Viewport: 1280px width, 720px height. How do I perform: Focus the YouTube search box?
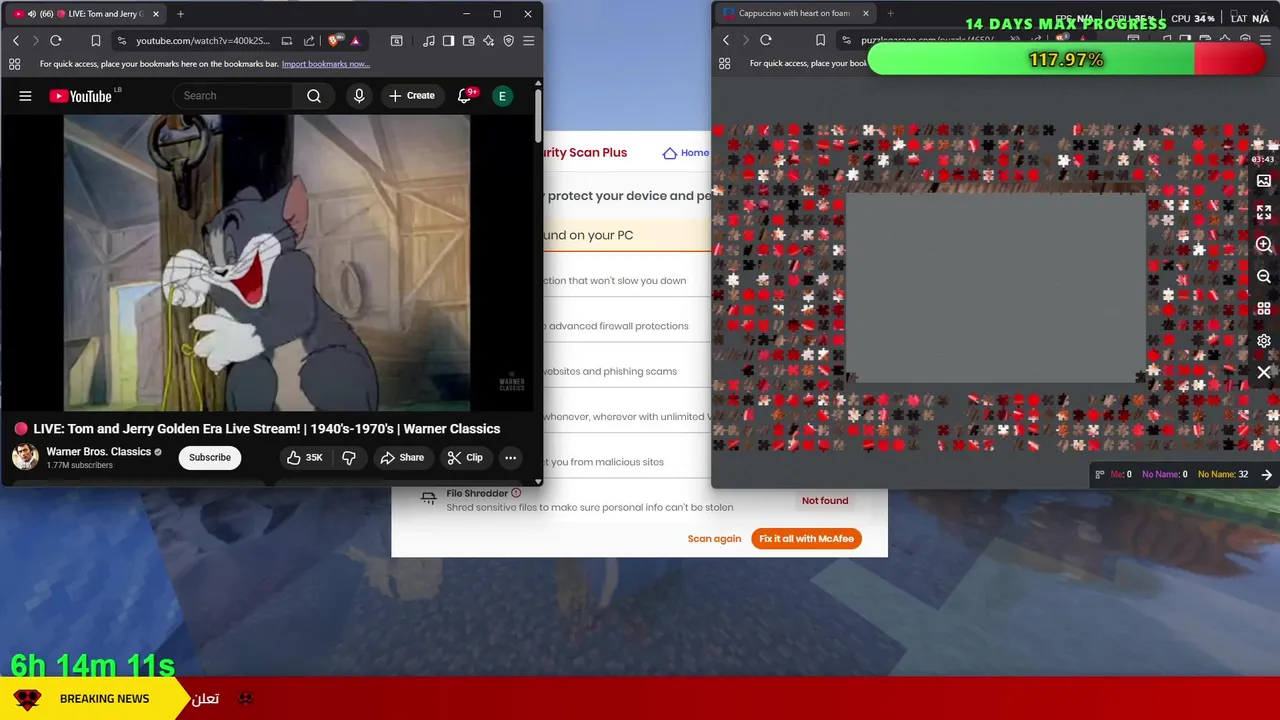click(233, 96)
